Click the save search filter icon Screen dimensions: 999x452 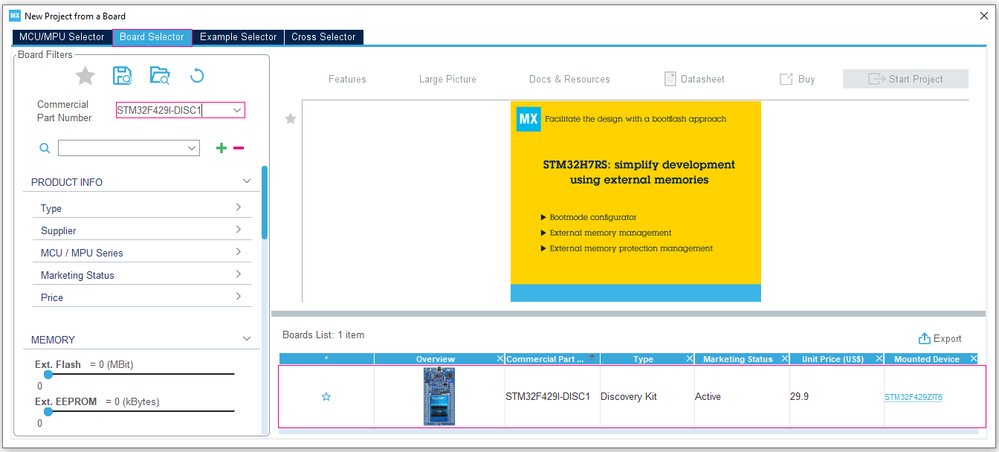pos(122,76)
